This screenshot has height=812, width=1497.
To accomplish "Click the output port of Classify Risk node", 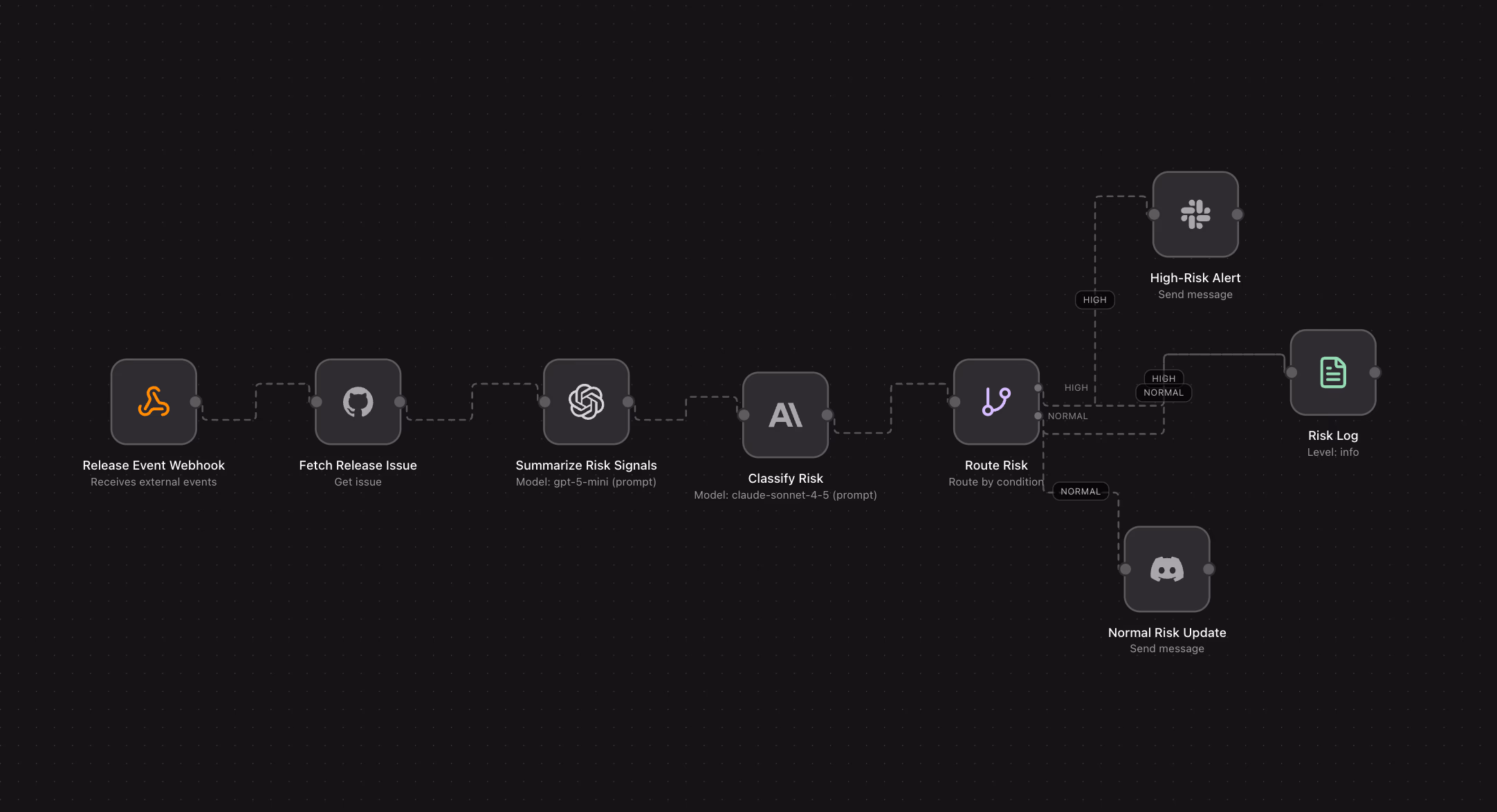I will [x=827, y=415].
